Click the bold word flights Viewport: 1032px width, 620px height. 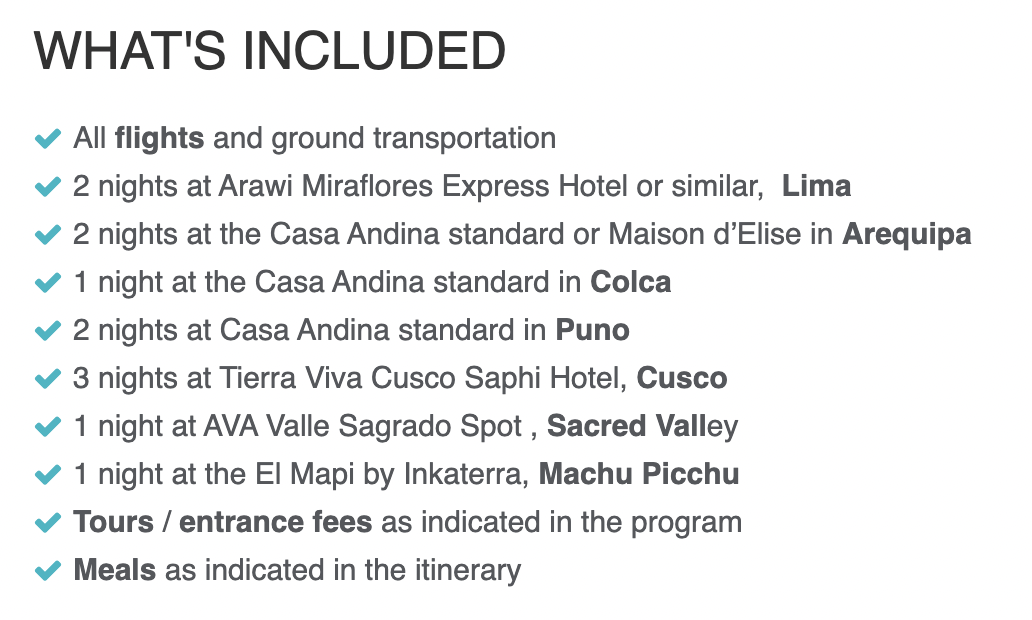point(159,139)
